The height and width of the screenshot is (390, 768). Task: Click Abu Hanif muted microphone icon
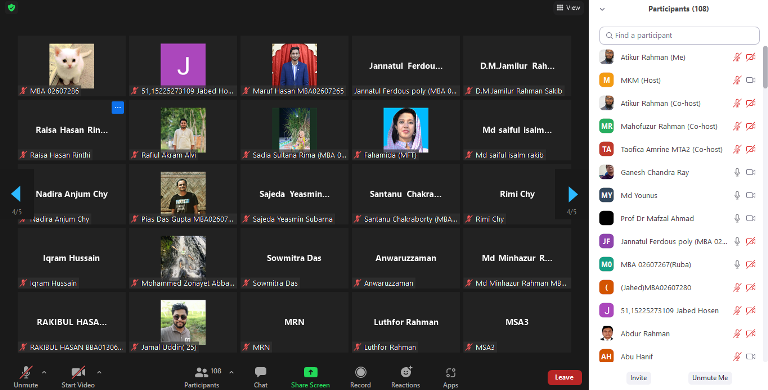click(x=737, y=357)
